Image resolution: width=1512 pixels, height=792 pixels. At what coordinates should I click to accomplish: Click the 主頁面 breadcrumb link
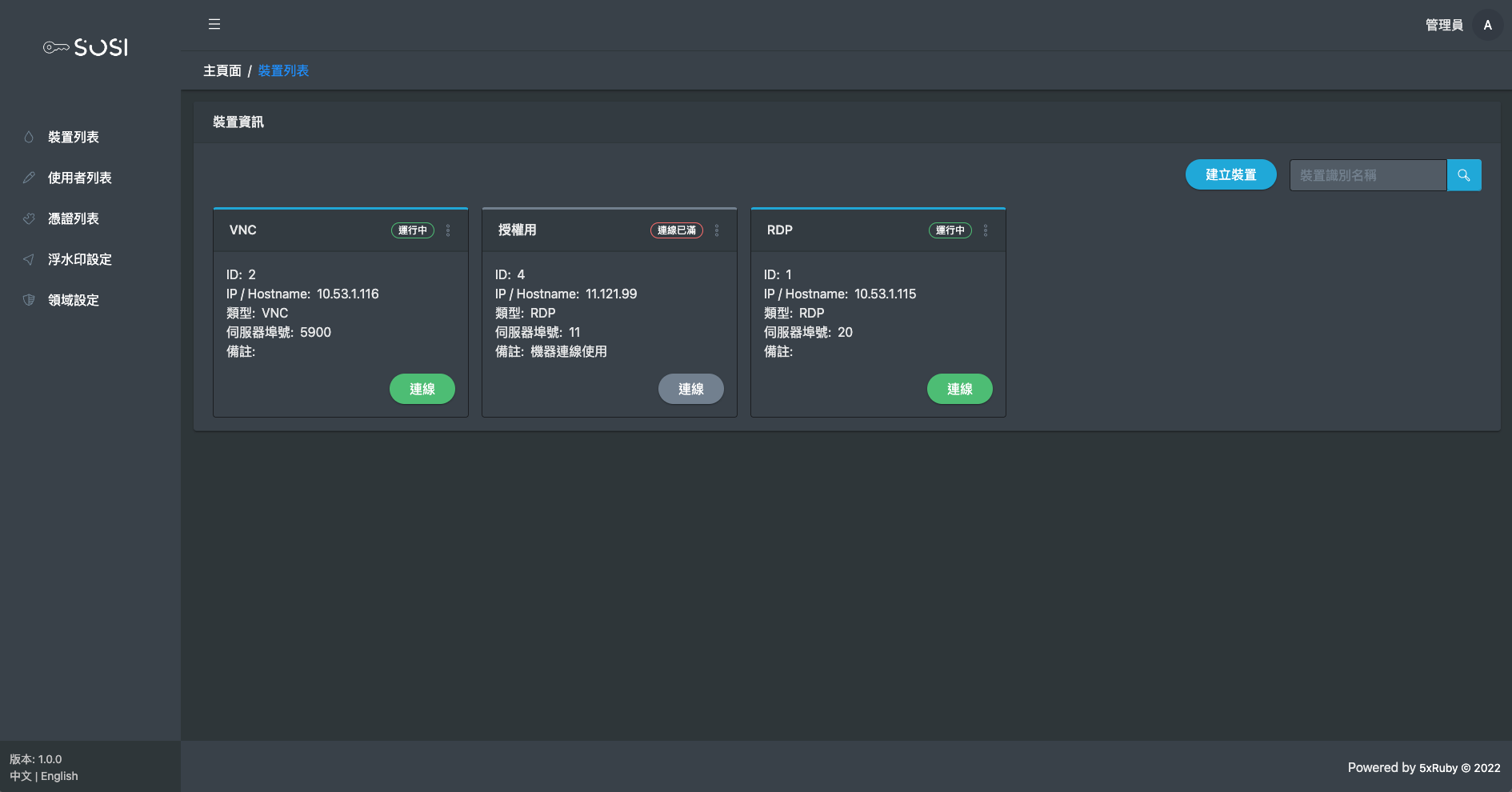[x=222, y=70]
